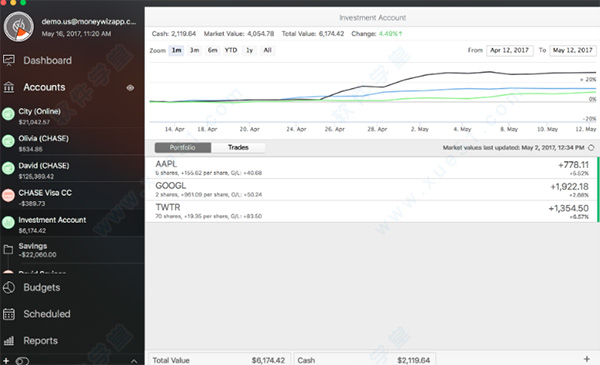Switch to the Trades tab

pyautogui.click(x=238, y=148)
